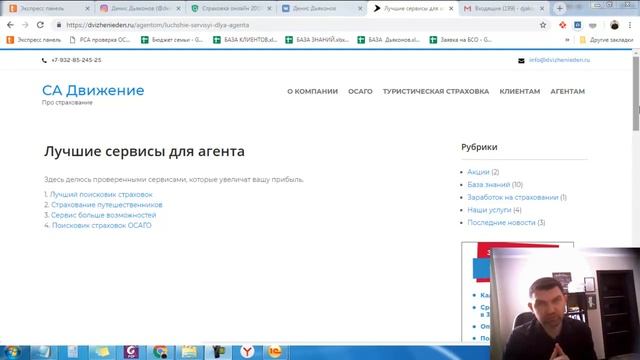This screenshot has width=640, height=360.
Task: Go back to the previous page
Action: (10, 25)
